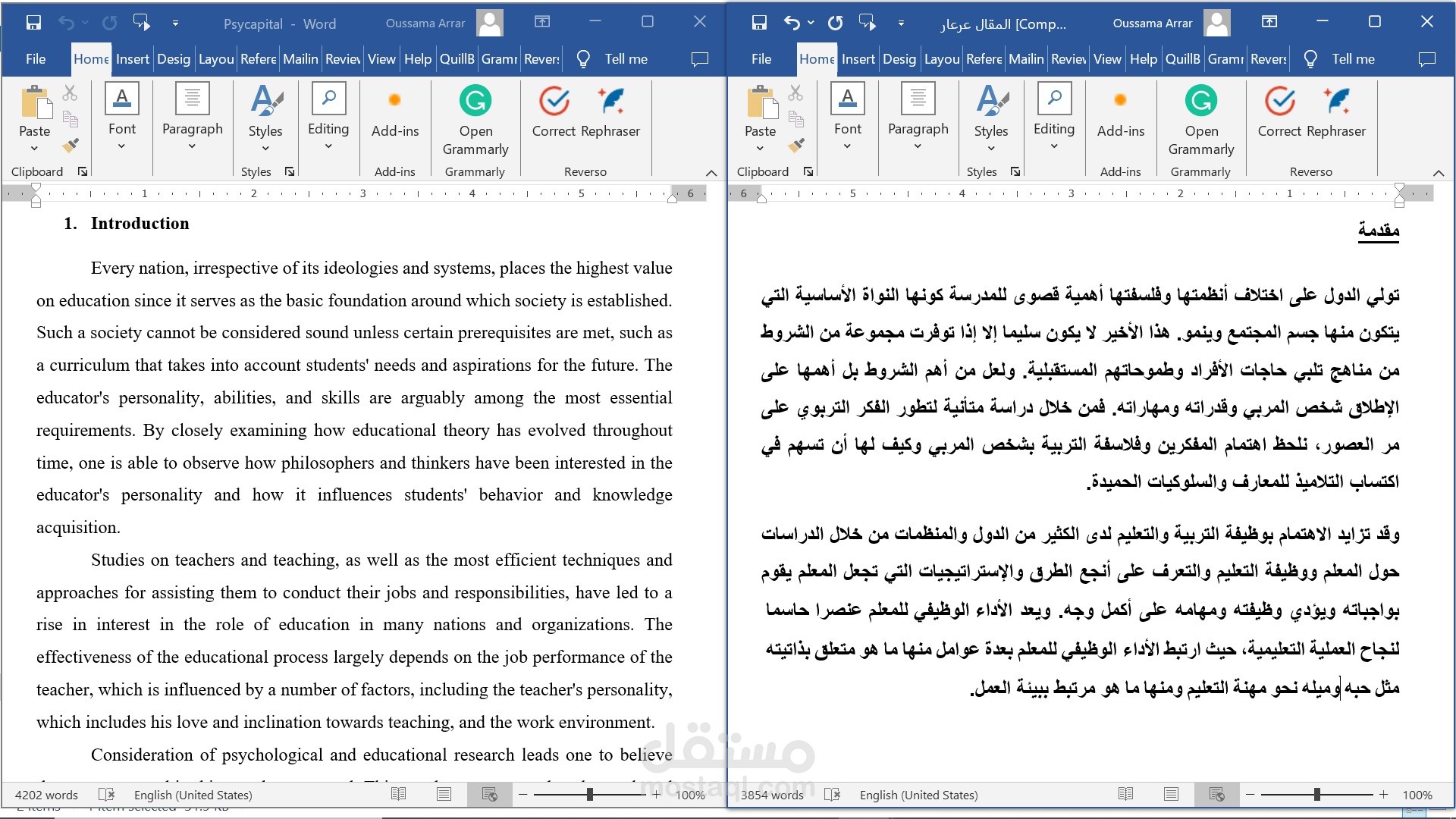Click Introduction heading in left document
Viewport: 1456px width, 819px height.
point(140,223)
